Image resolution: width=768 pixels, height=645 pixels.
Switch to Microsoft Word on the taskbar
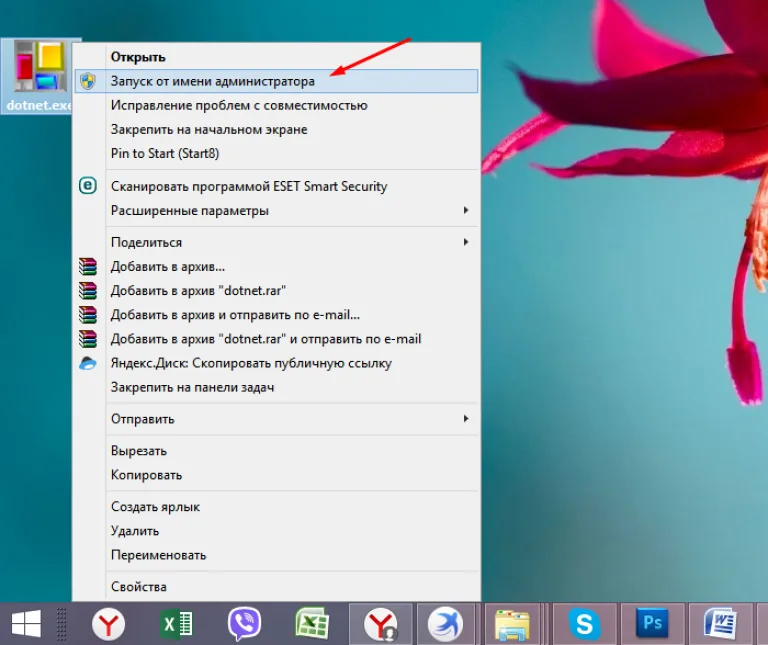tap(720, 624)
